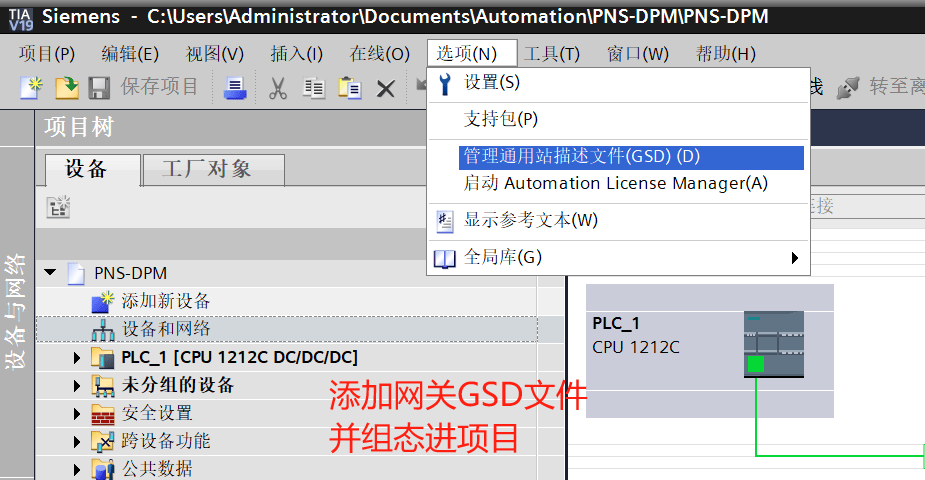The image size is (925, 480).
Task: Click the Copy toolbar icon
Action: [x=314, y=88]
